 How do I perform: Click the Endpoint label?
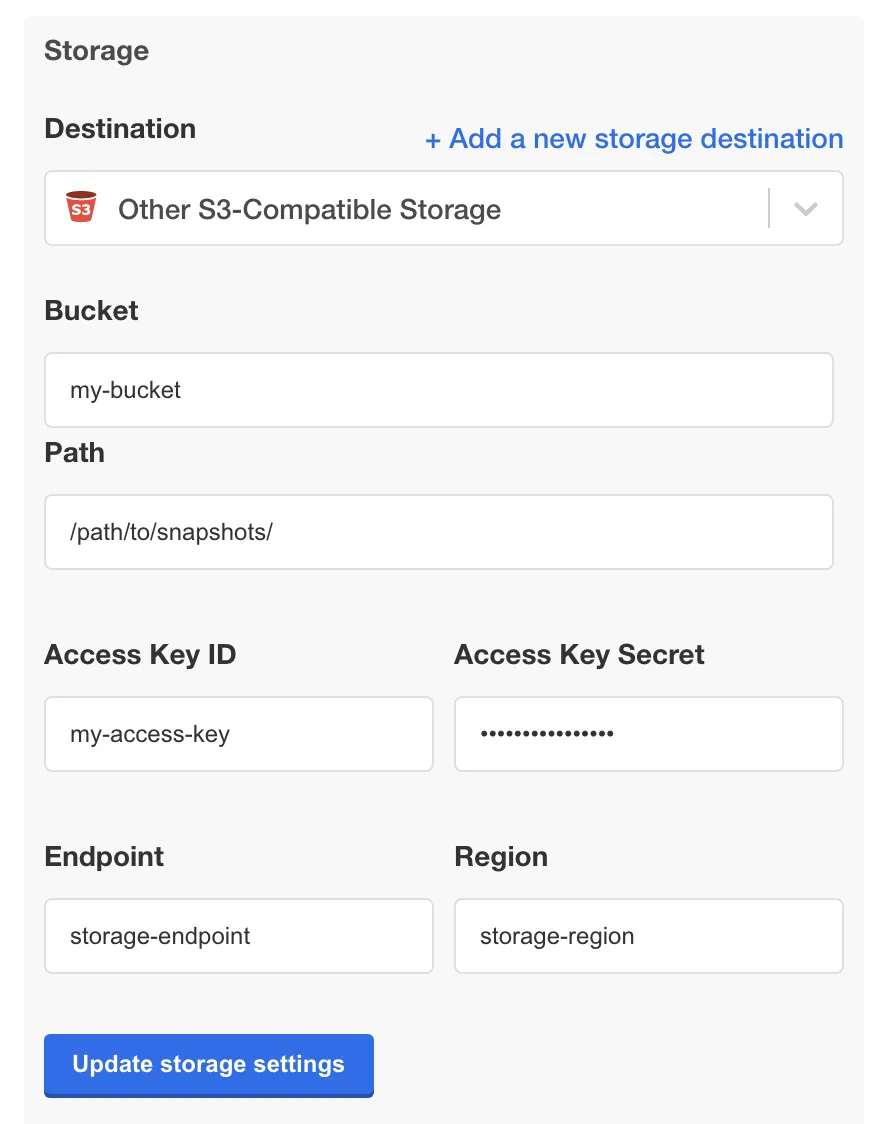click(104, 857)
